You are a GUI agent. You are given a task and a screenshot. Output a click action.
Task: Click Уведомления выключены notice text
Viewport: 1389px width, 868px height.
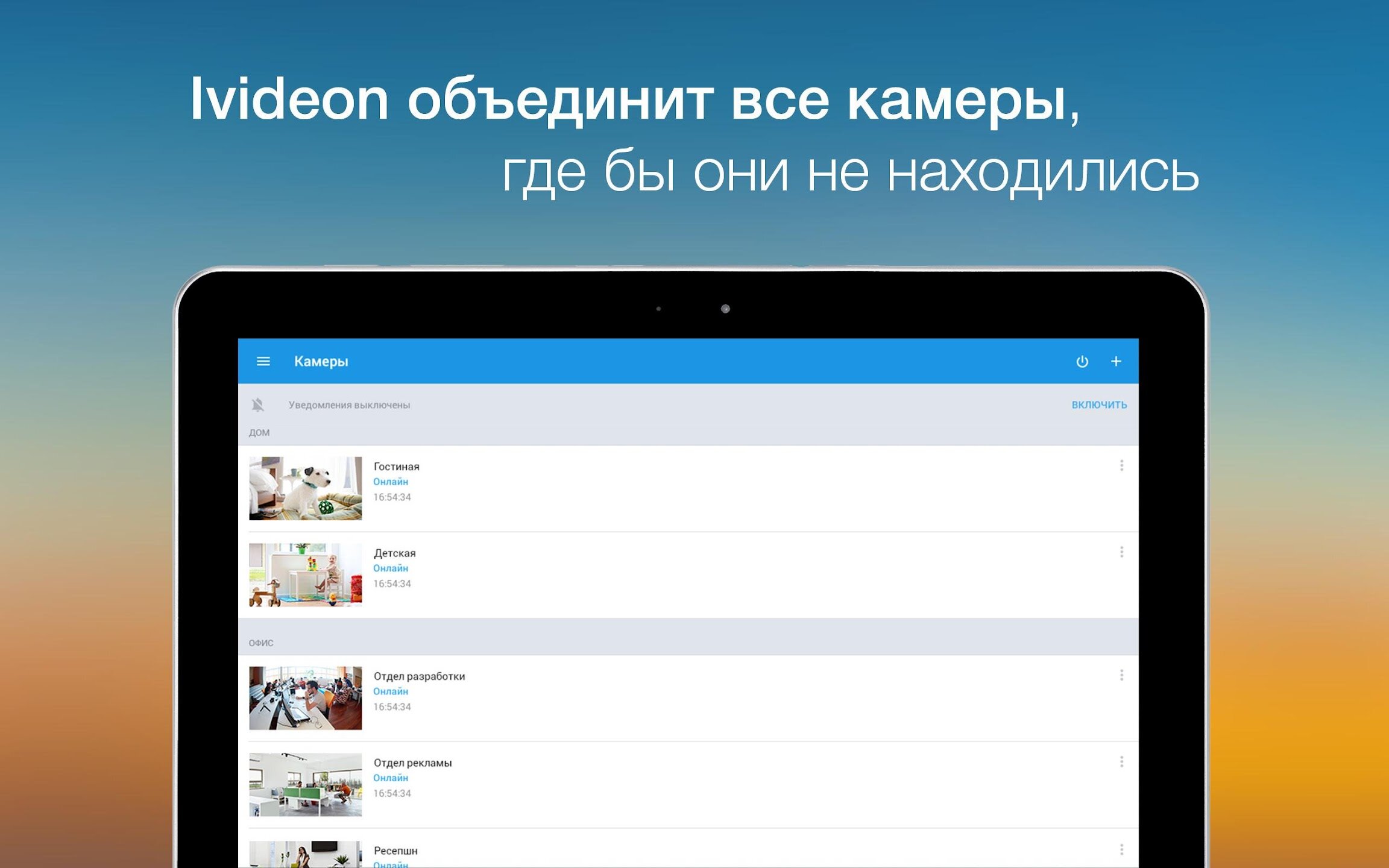click(349, 405)
